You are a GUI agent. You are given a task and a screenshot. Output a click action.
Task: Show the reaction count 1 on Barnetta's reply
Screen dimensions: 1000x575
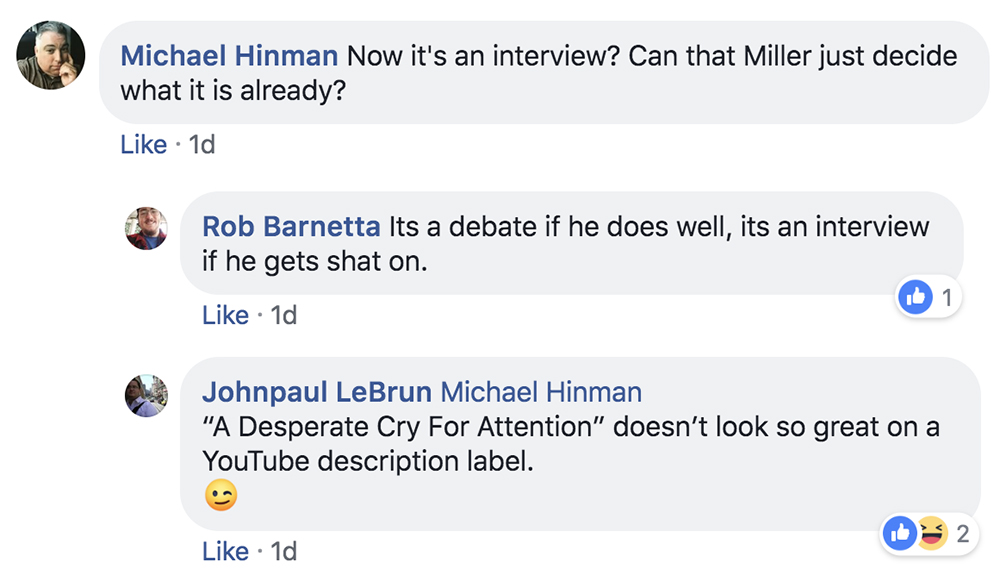pyautogui.click(x=947, y=298)
